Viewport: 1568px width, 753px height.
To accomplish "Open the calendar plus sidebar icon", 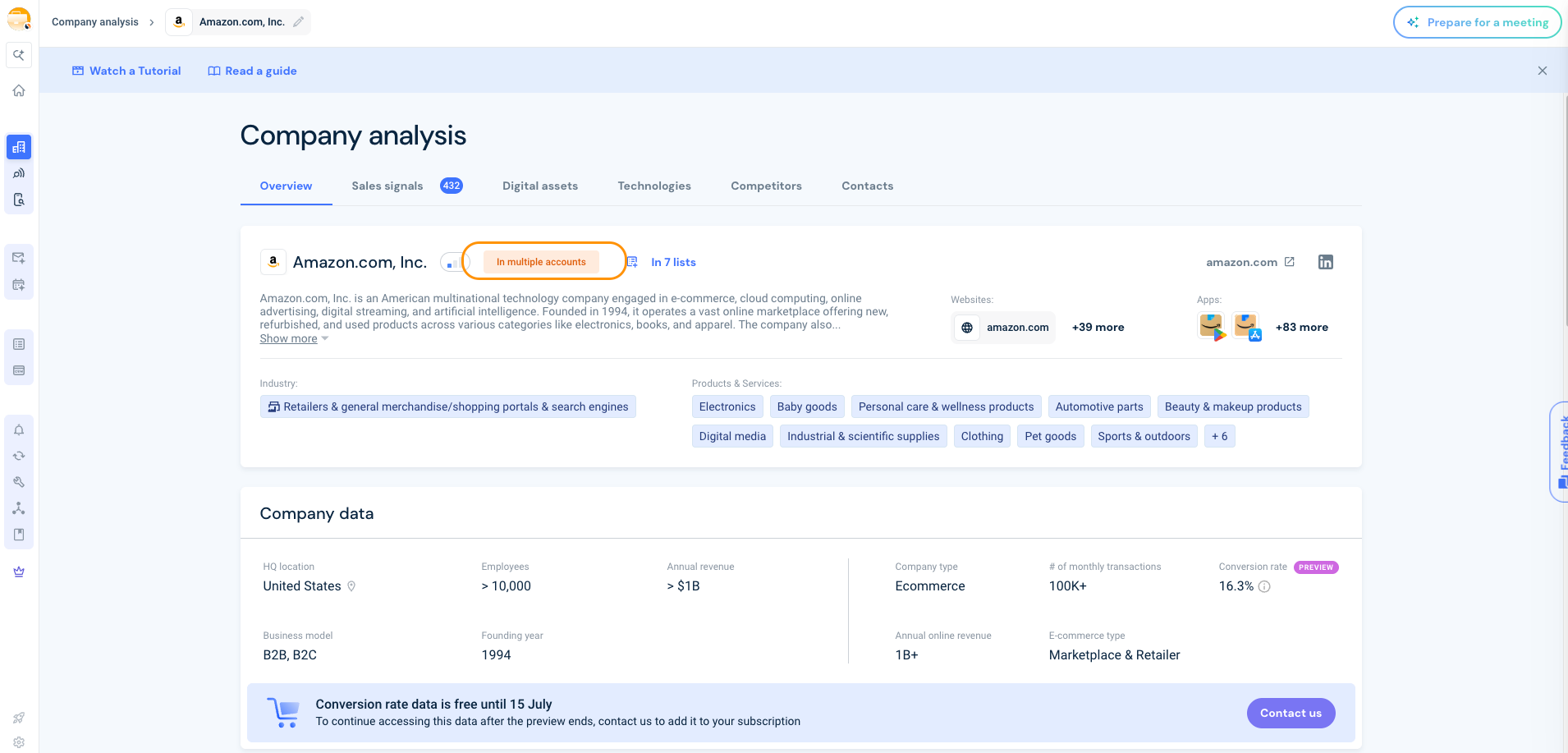I will coord(19,285).
